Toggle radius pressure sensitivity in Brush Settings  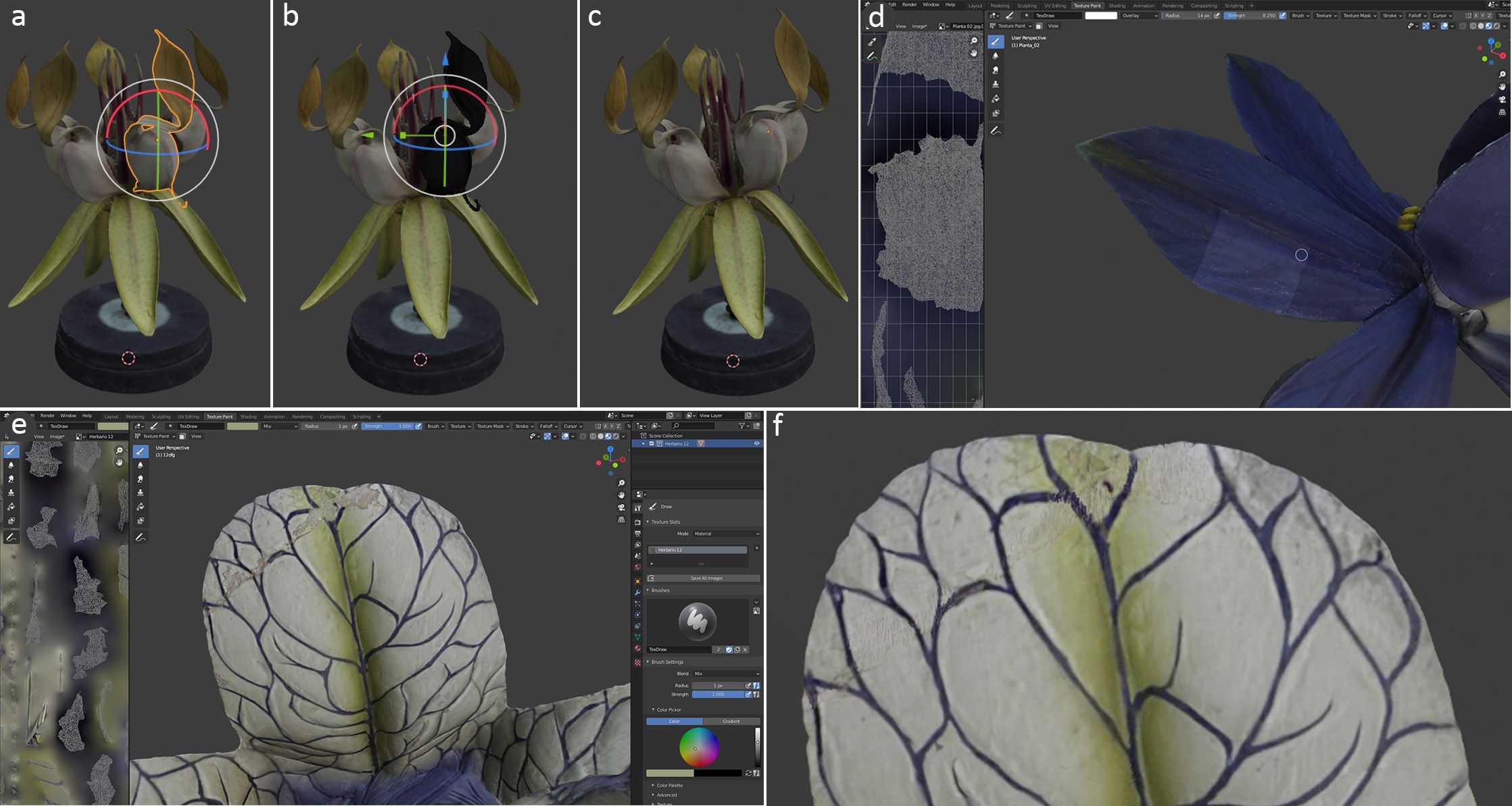[748, 686]
